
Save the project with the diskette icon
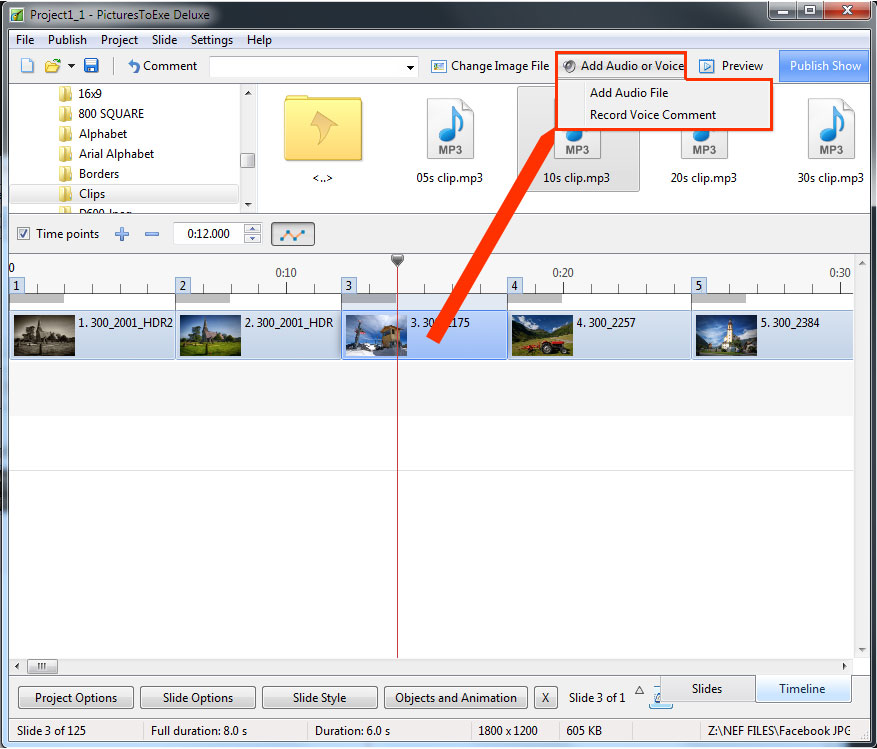91,65
